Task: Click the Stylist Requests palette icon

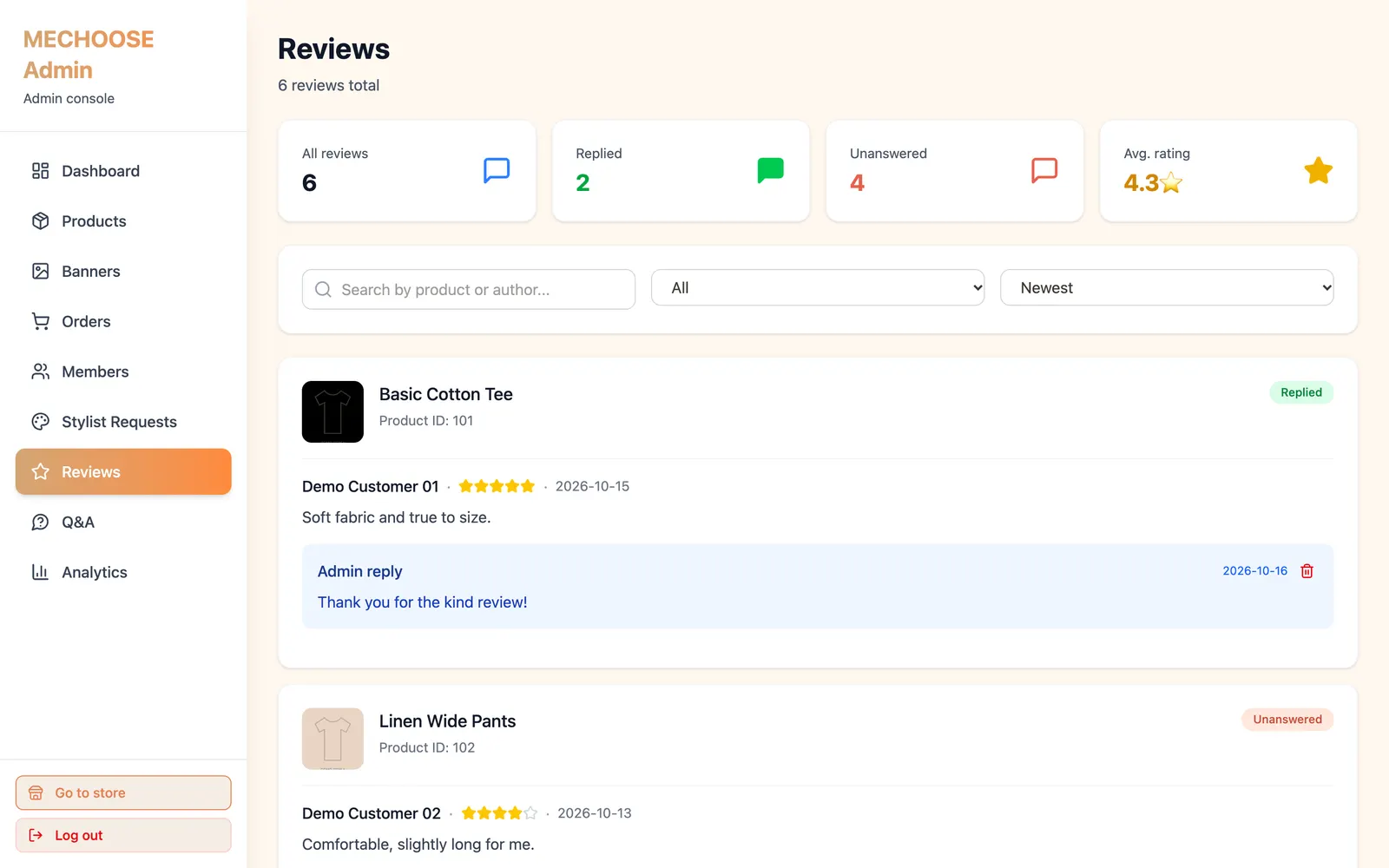Action: tap(40, 422)
